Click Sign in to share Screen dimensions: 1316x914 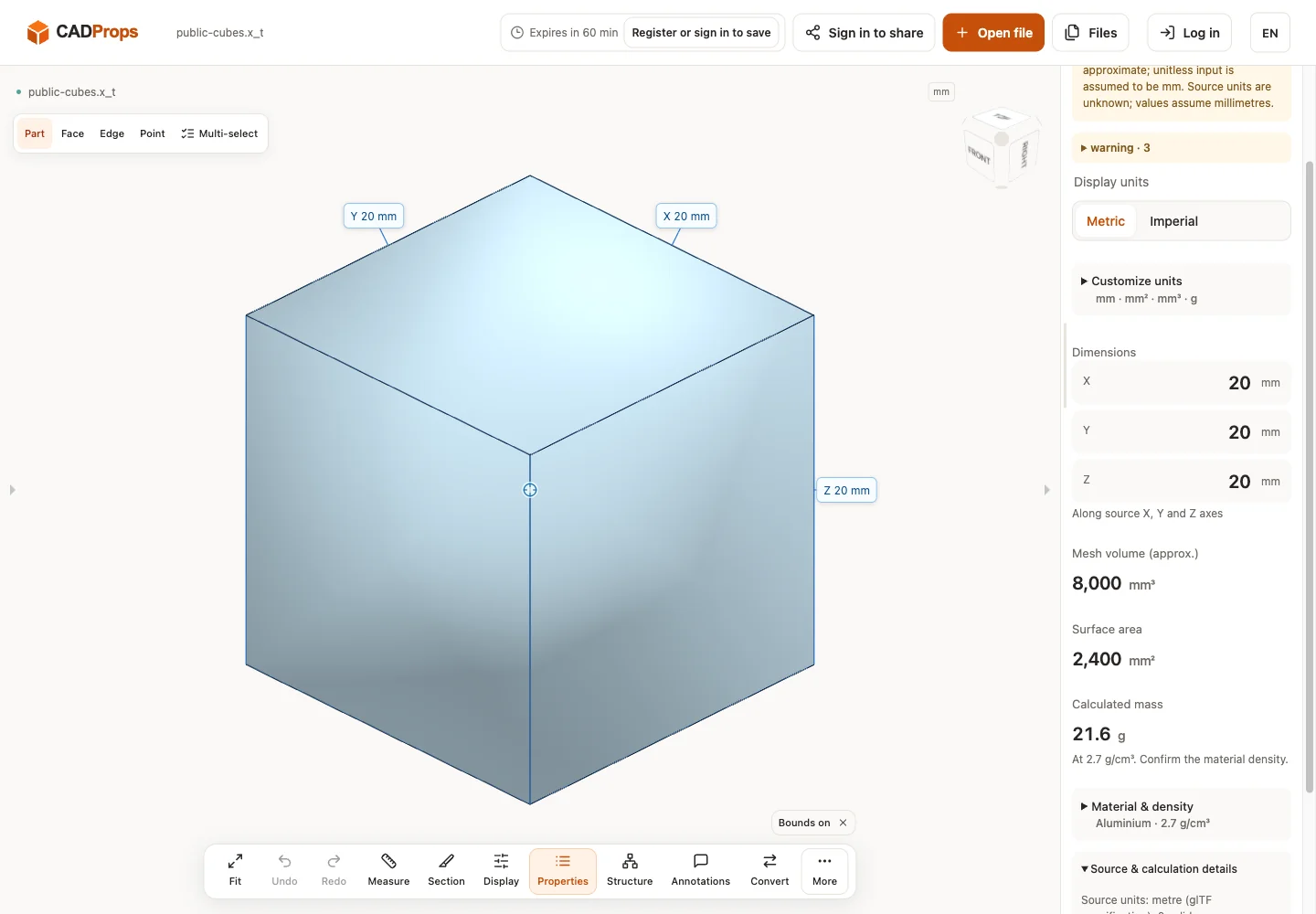coord(864,33)
